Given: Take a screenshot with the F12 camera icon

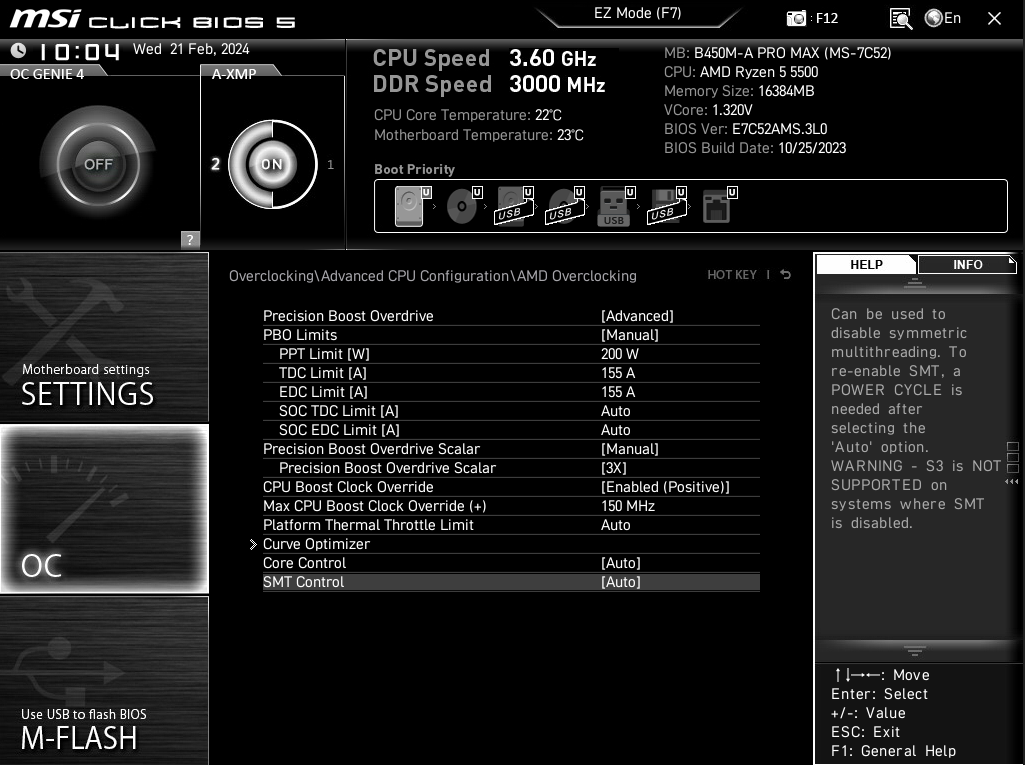Looking at the screenshot, I should pos(796,18).
